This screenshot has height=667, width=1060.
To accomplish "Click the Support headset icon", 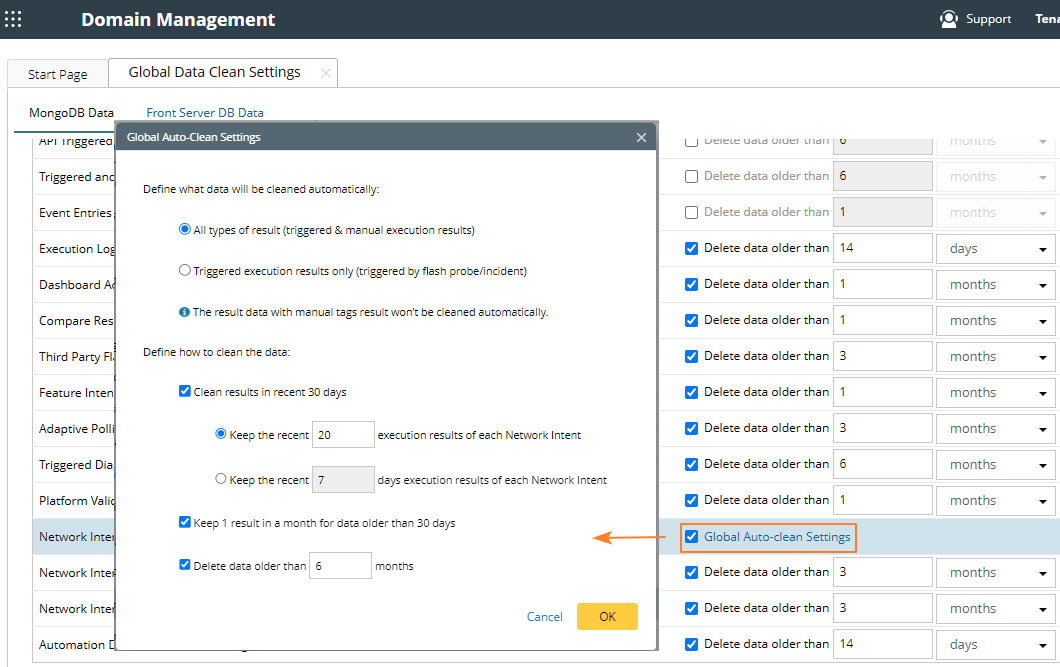I will click(x=948, y=19).
